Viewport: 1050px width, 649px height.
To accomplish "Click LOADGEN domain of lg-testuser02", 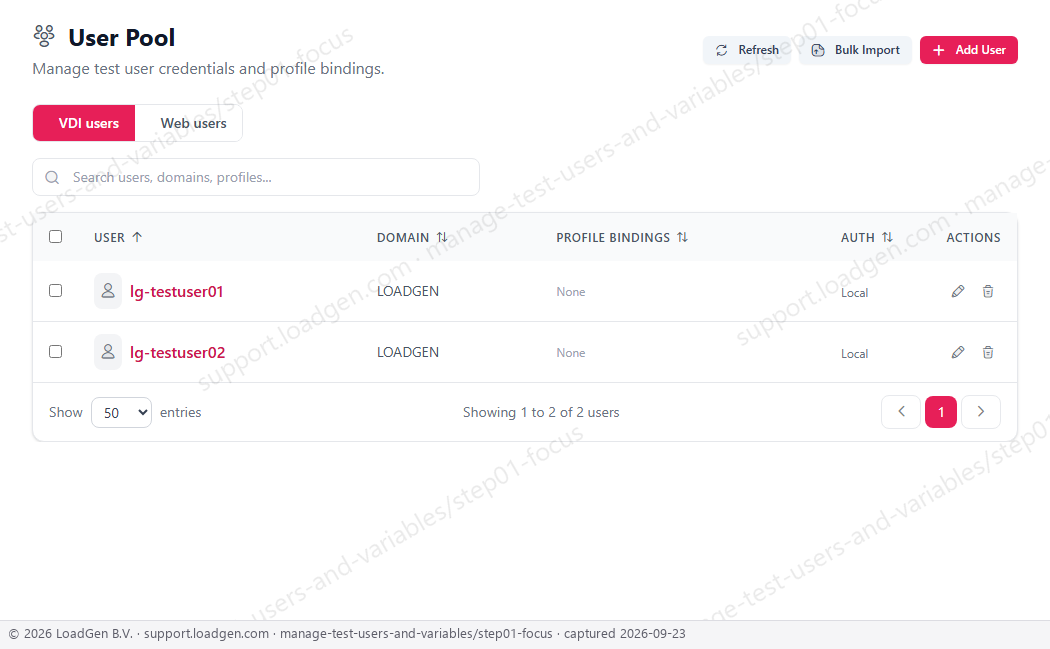I will (x=408, y=352).
